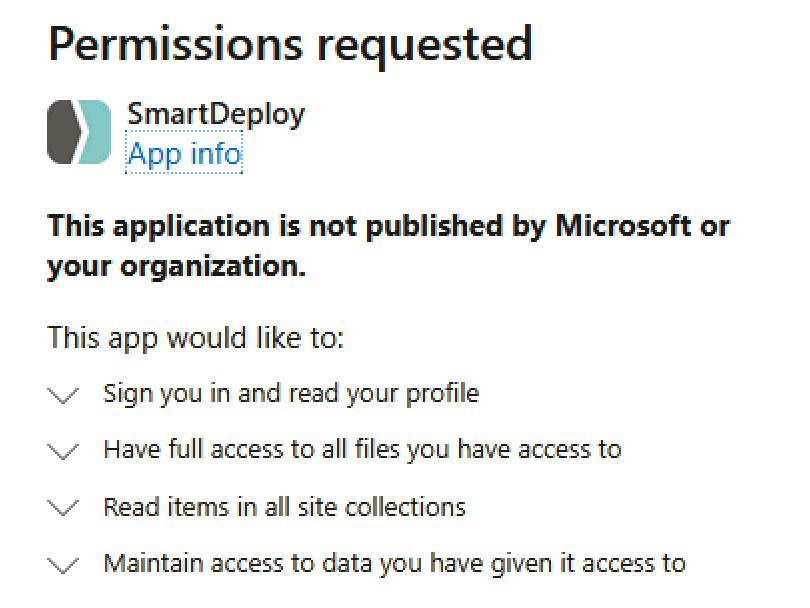This screenshot has width=810, height=608.
Task: Click the SmartDeploy application name text
Action: (x=216, y=114)
